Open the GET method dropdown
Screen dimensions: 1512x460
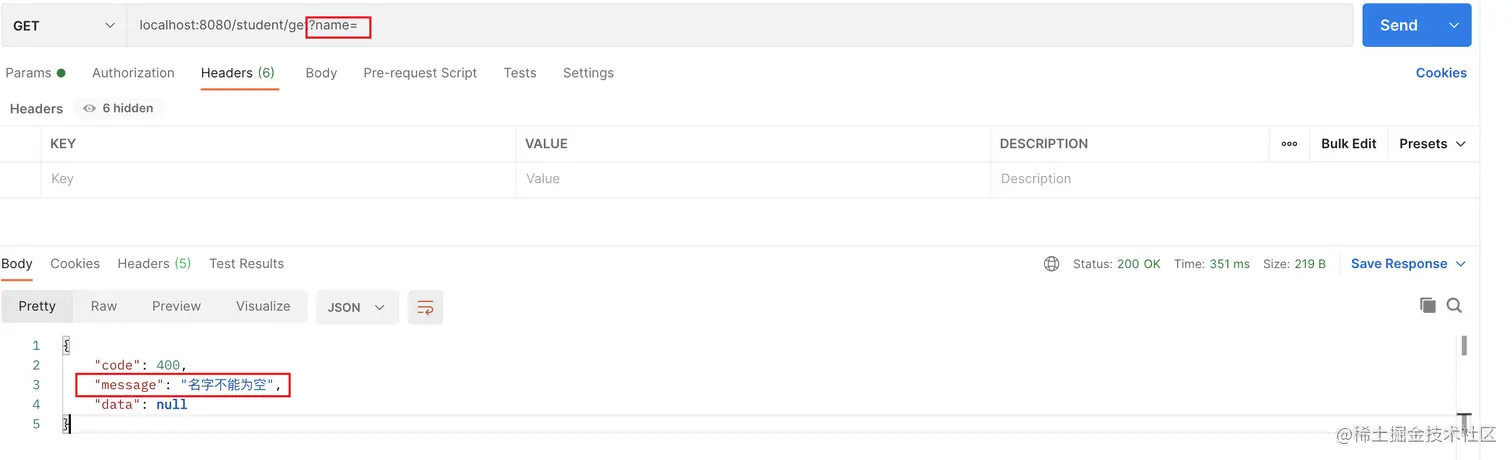63,25
